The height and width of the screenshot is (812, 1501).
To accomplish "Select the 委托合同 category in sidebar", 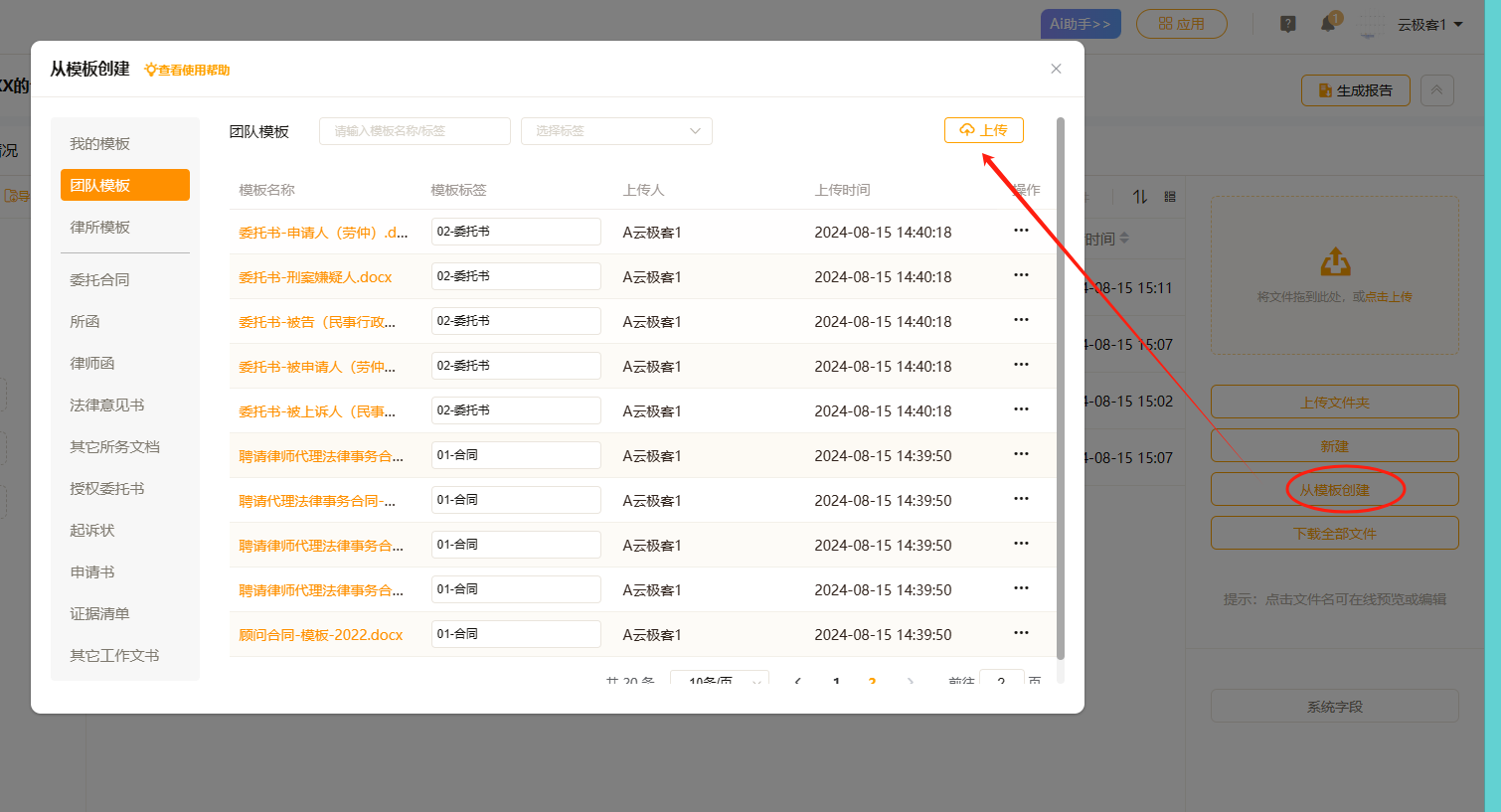I will (100, 280).
